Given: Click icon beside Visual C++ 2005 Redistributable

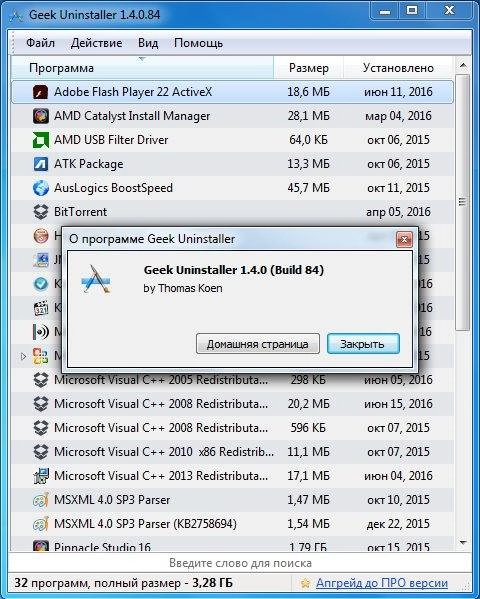Looking at the screenshot, I should pyautogui.click(x=41, y=380).
